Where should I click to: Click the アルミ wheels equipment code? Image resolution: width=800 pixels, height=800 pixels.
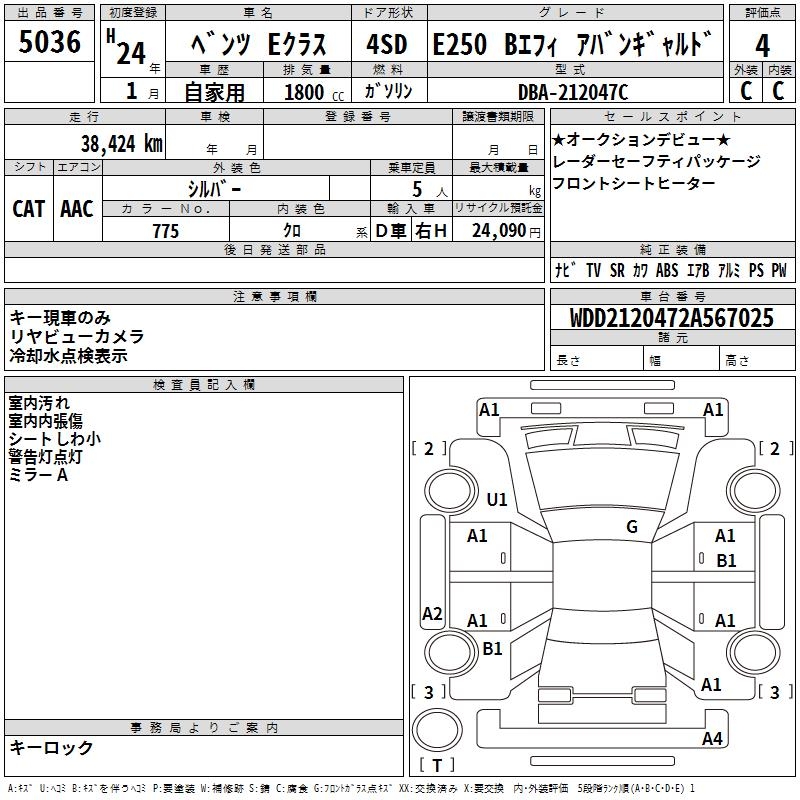729,270
